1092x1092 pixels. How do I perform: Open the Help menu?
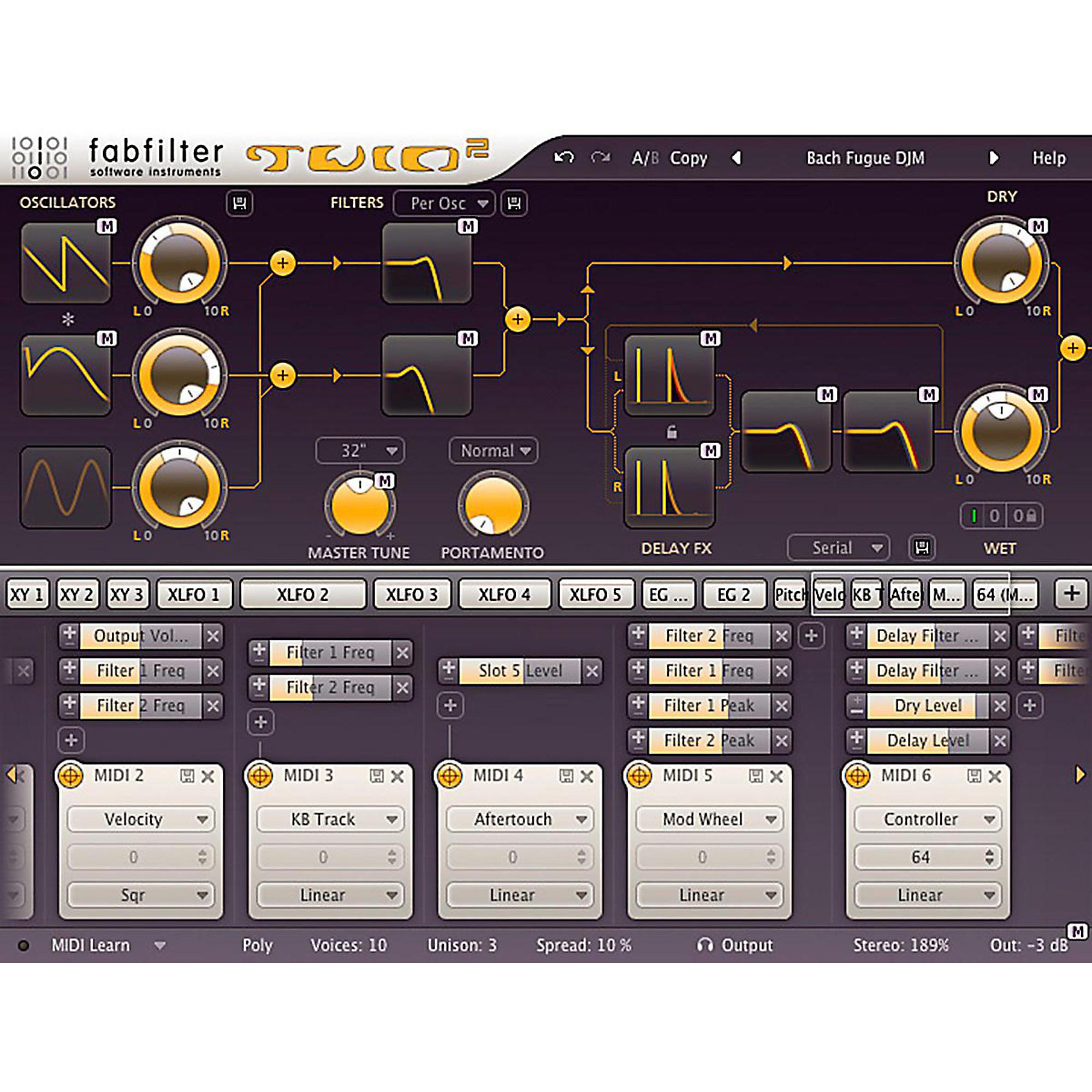(1049, 158)
